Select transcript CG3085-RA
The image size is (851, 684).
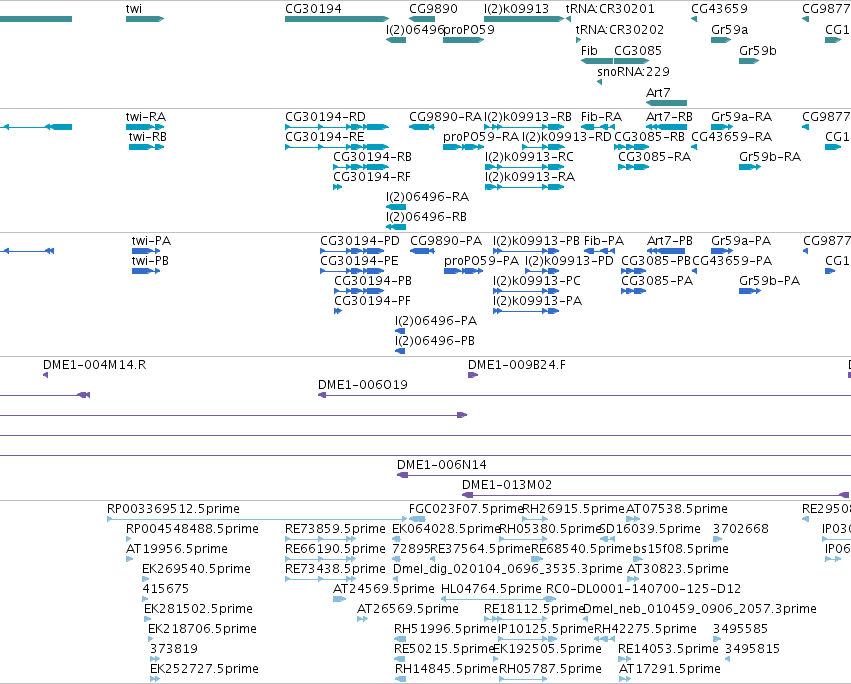633,167
